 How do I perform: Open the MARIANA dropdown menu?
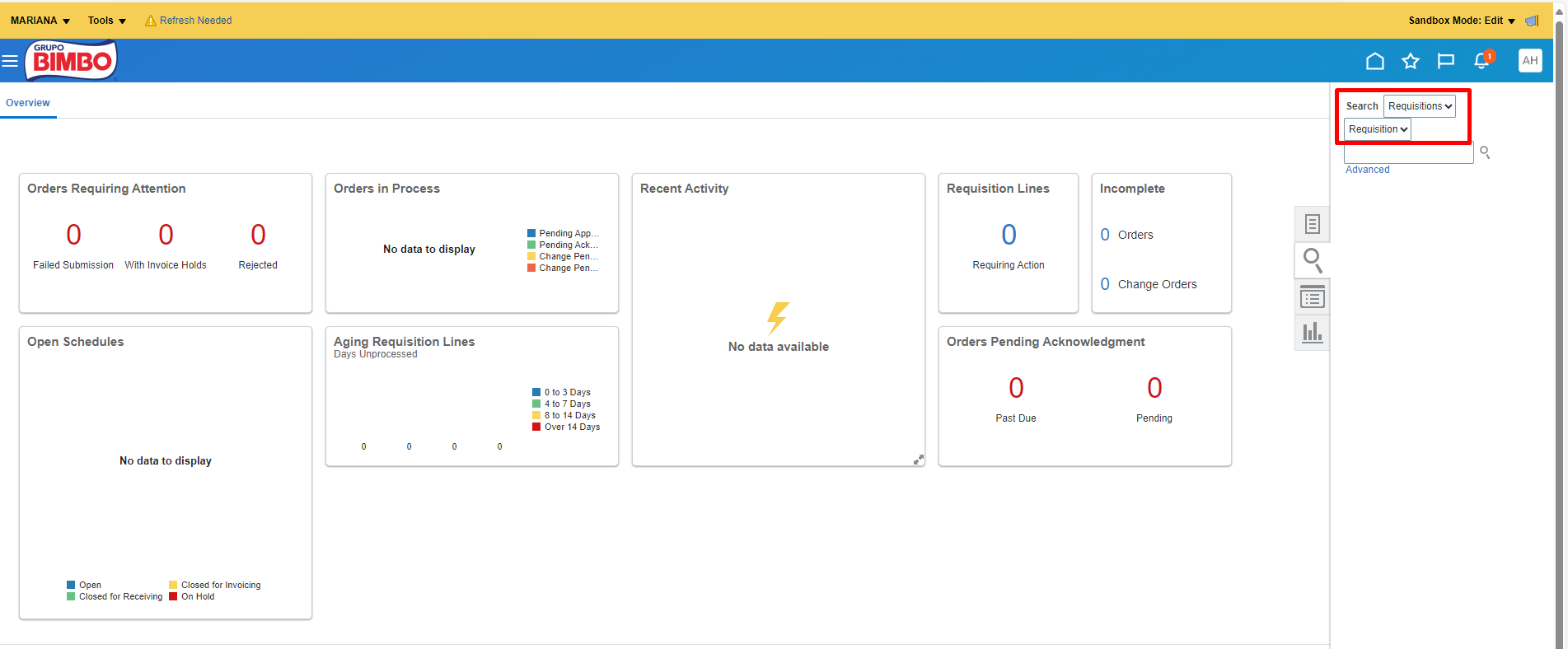point(40,21)
